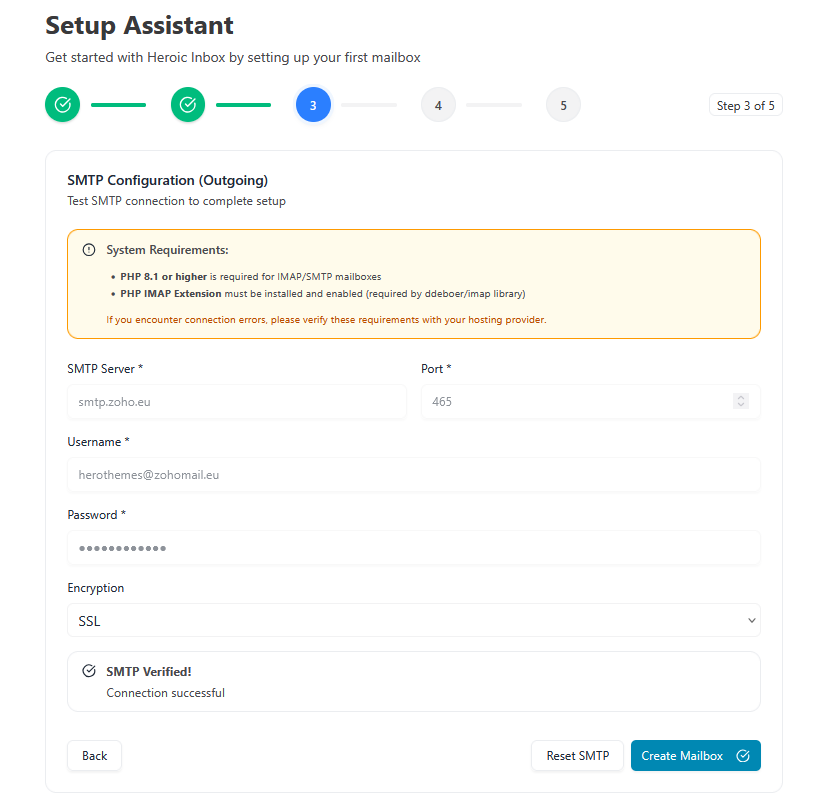Open the Encryption SSL dropdown
The height and width of the screenshot is (808, 840).
(413, 620)
